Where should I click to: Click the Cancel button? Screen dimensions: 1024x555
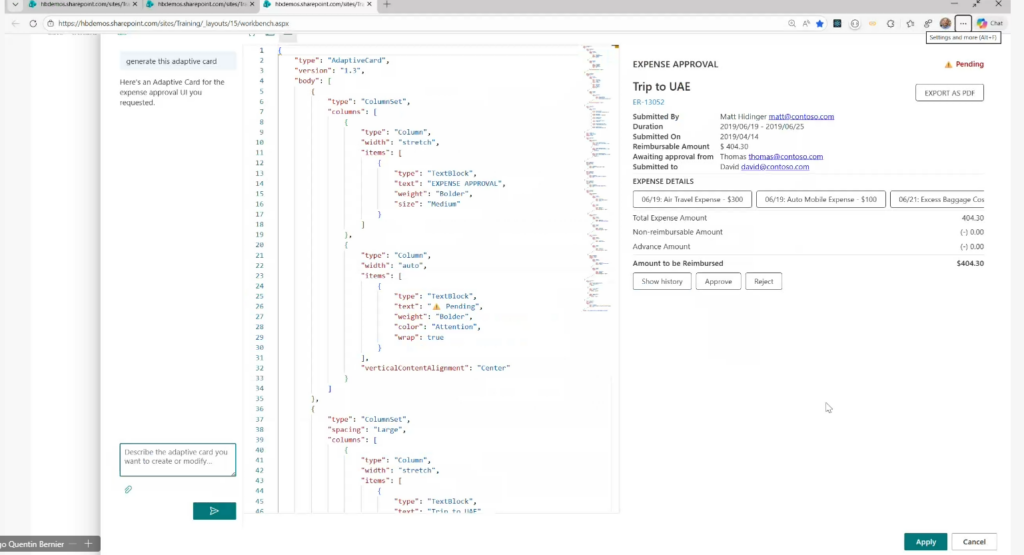tap(973, 542)
